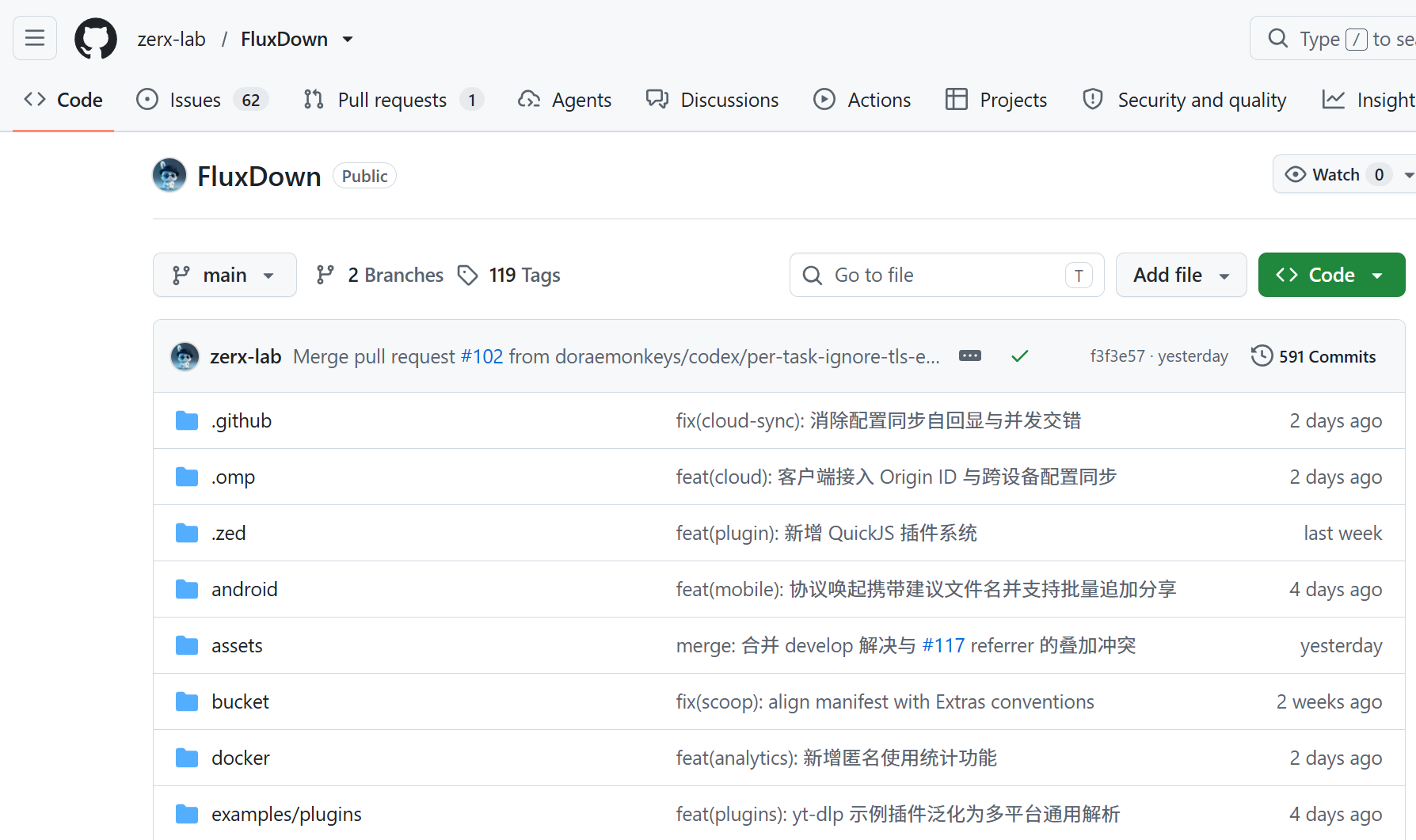The image size is (1416, 840).
Task: Expand the Add file dropdown
Action: coord(1181,275)
